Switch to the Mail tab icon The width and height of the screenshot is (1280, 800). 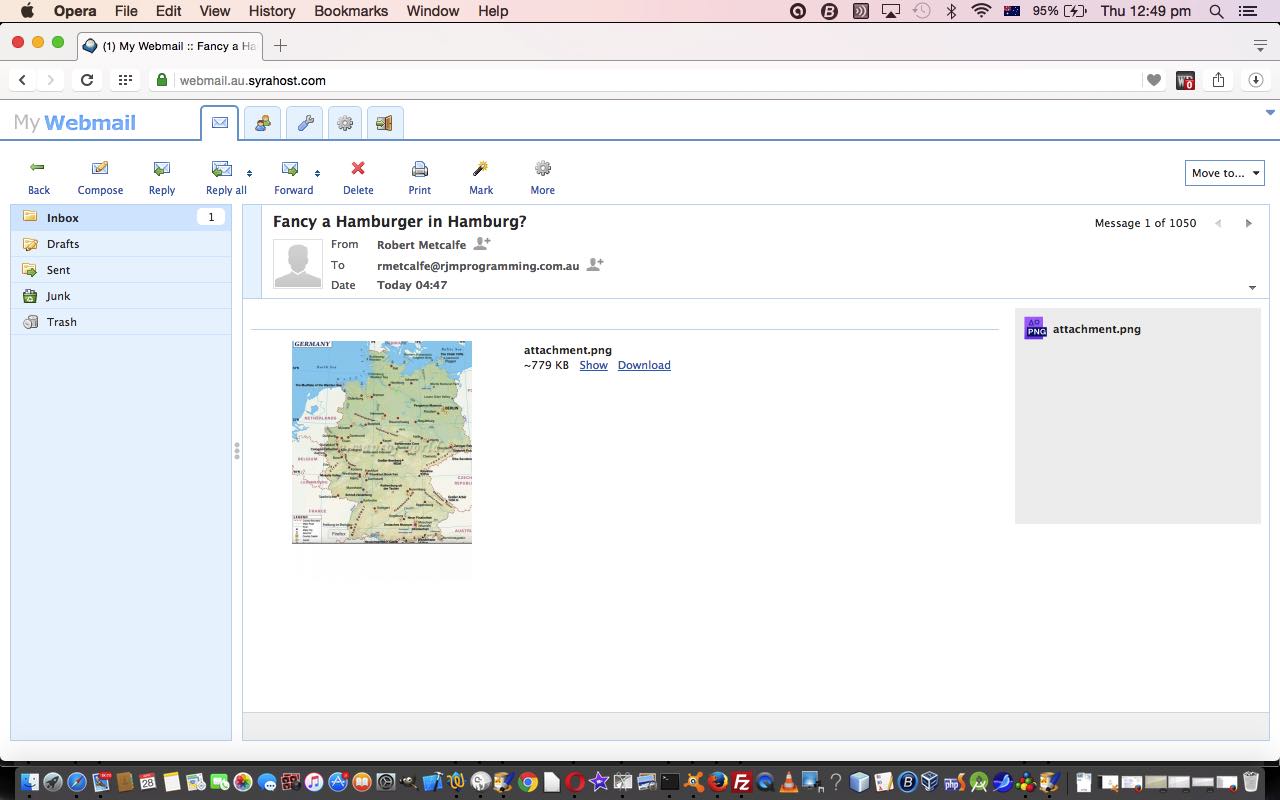[220, 123]
